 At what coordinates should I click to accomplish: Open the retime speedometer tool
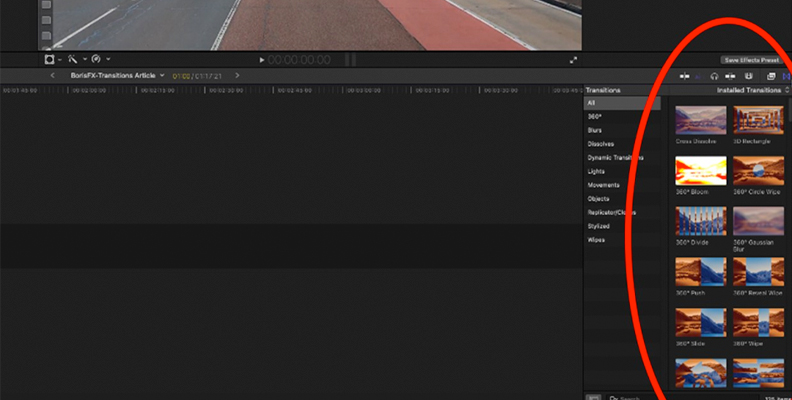pos(96,59)
